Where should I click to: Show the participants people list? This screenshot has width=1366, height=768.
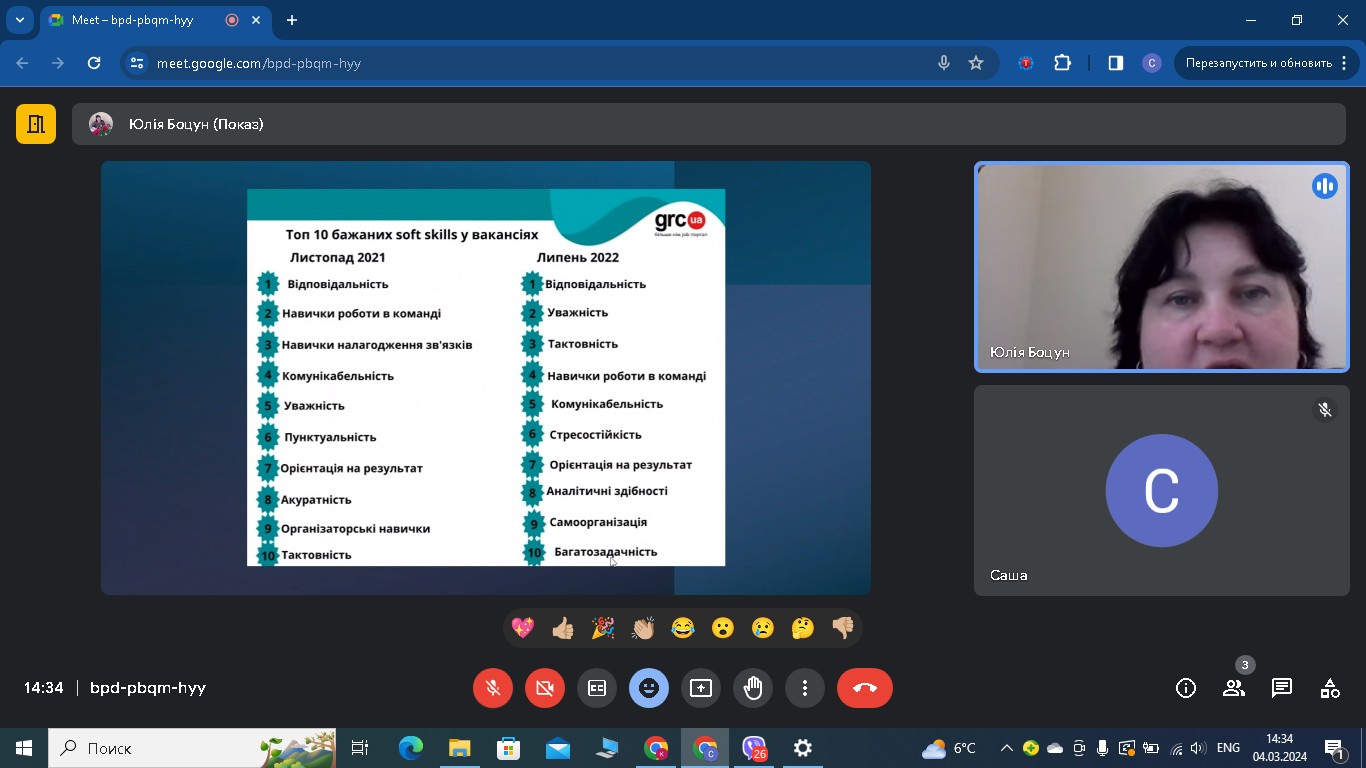(1233, 688)
